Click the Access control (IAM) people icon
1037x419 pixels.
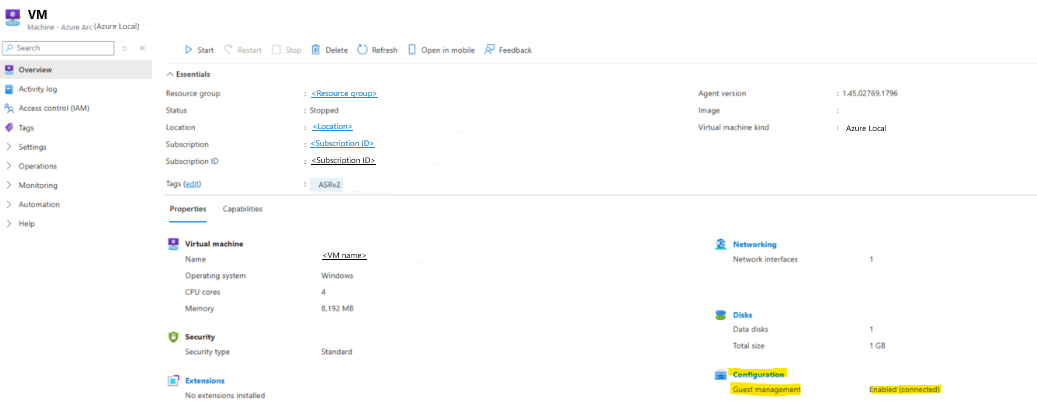point(9,108)
